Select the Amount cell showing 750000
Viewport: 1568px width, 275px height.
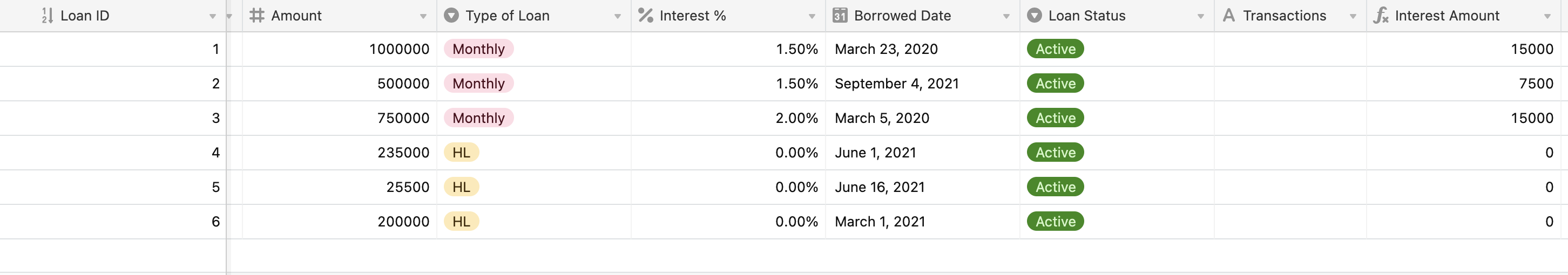click(340, 118)
